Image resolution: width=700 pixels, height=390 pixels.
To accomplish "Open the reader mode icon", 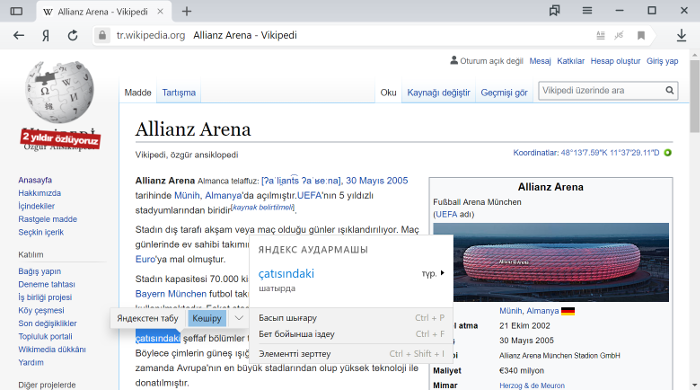I will (600, 35).
